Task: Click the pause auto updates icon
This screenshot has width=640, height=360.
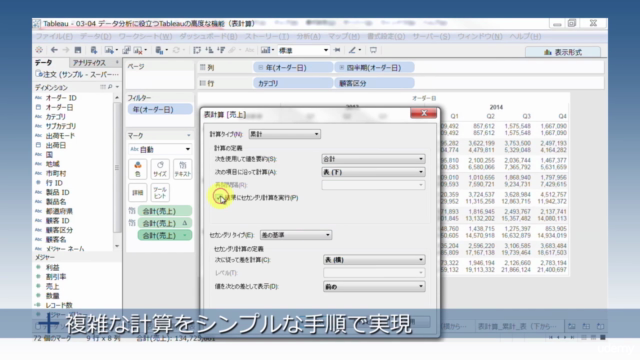Action: [x=159, y=50]
